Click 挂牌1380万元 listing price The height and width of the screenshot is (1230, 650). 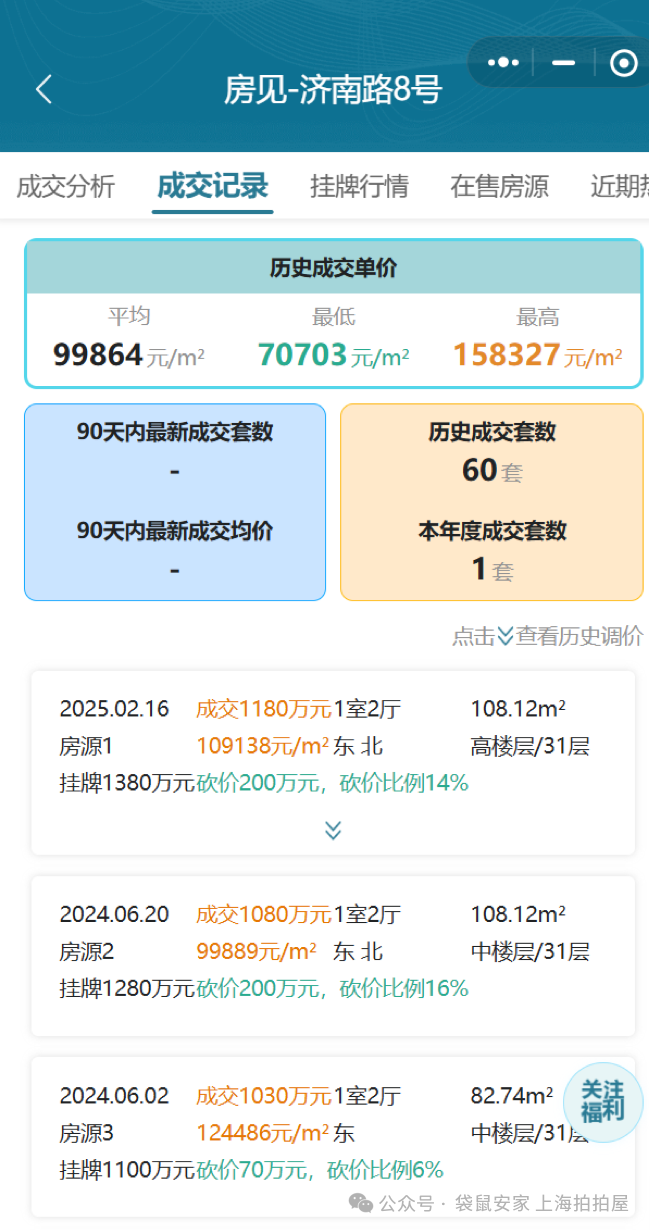click(127, 783)
